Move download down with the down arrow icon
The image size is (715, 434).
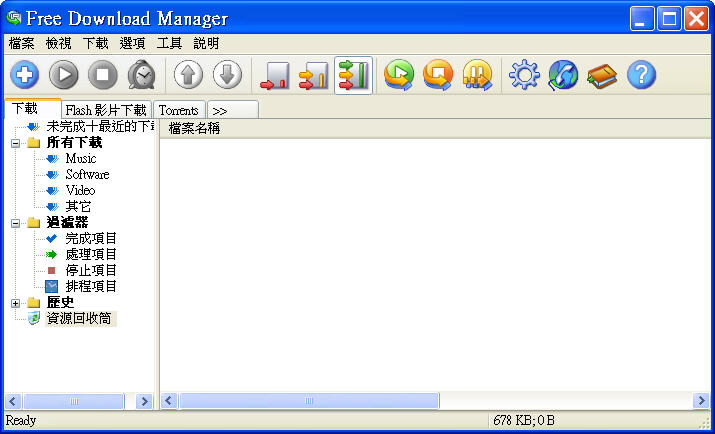pos(227,75)
